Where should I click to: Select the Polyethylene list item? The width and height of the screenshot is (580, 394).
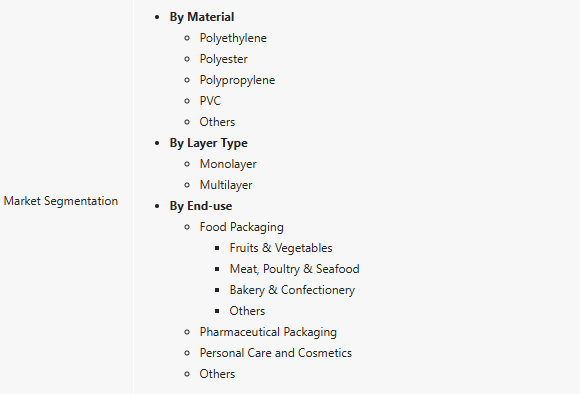click(233, 38)
